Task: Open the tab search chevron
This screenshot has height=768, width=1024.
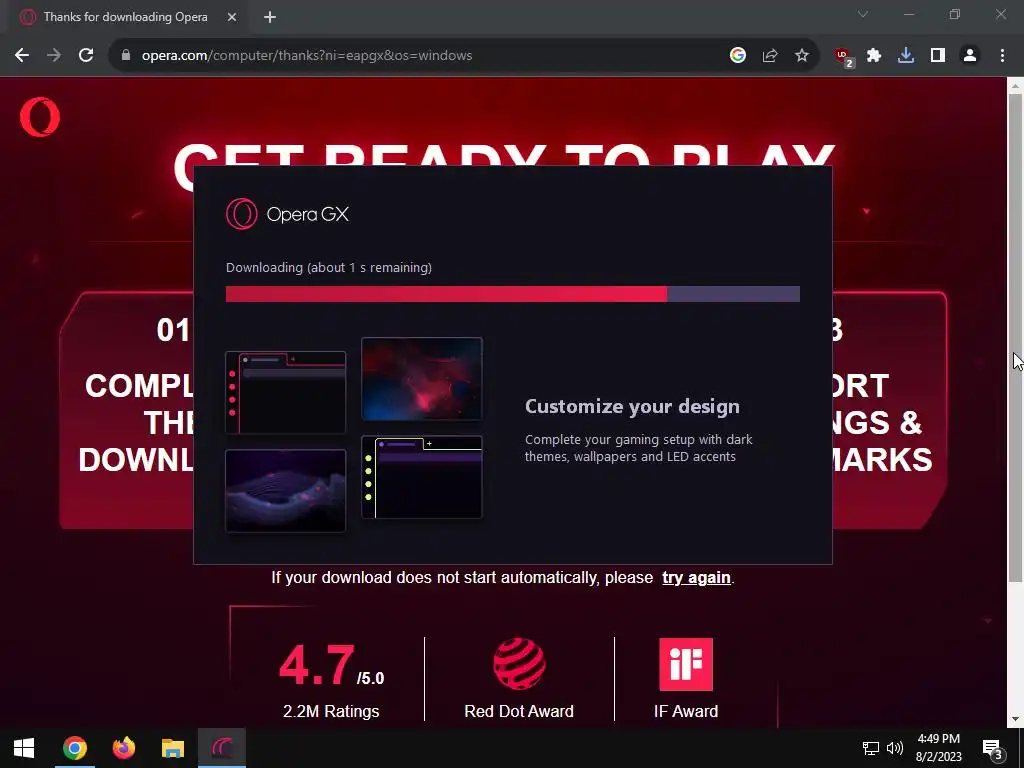Action: pyautogui.click(x=863, y=14)
